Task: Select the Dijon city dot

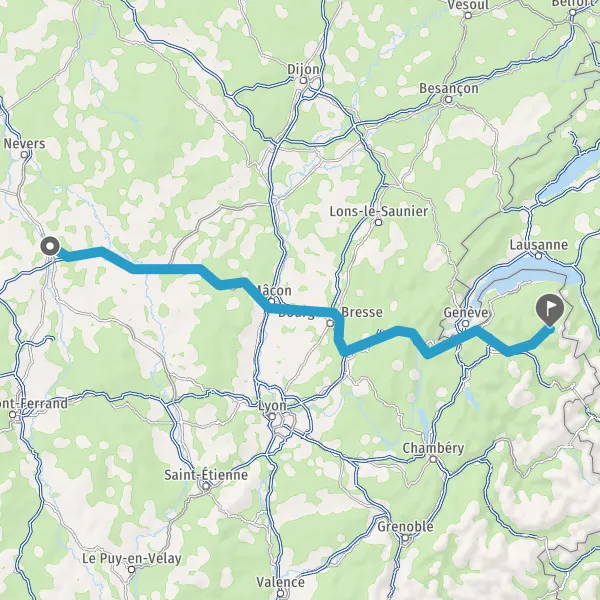Action: 303,81
